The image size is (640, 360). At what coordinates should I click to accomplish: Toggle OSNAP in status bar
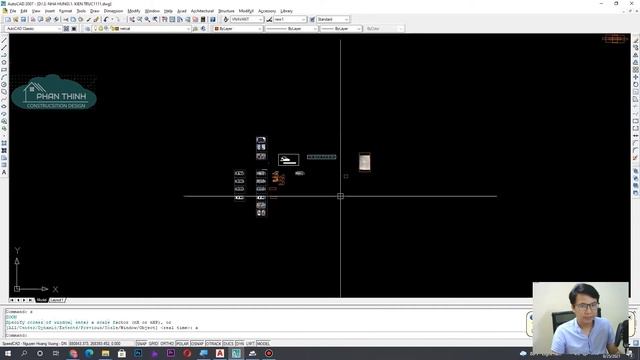(x=197, y=344)
